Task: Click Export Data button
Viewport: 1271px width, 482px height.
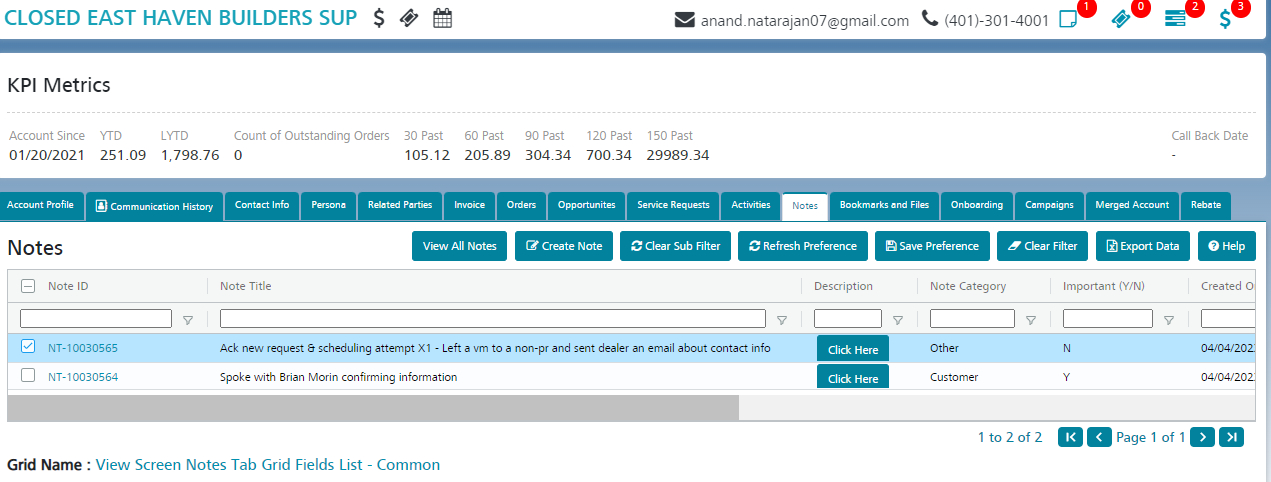Action: click(1143, 246)
